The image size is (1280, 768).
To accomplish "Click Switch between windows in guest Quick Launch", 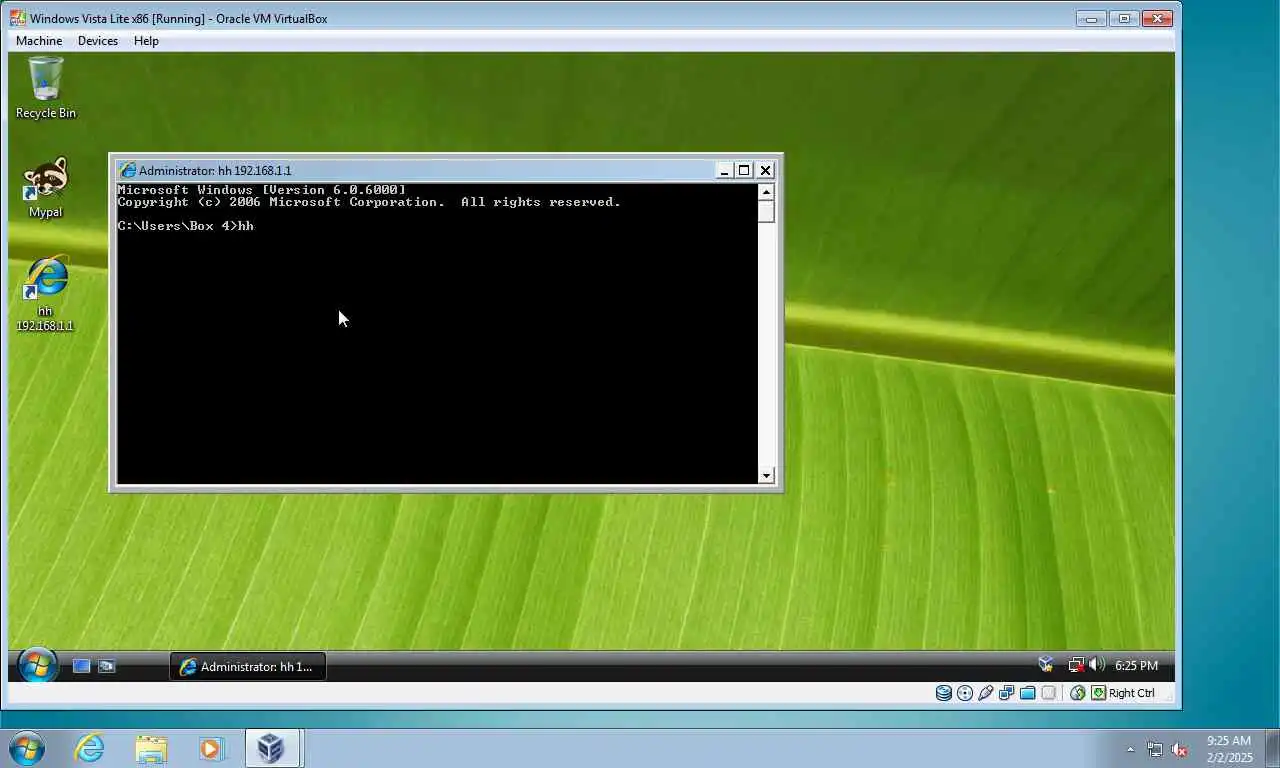I will click(106, 666).
